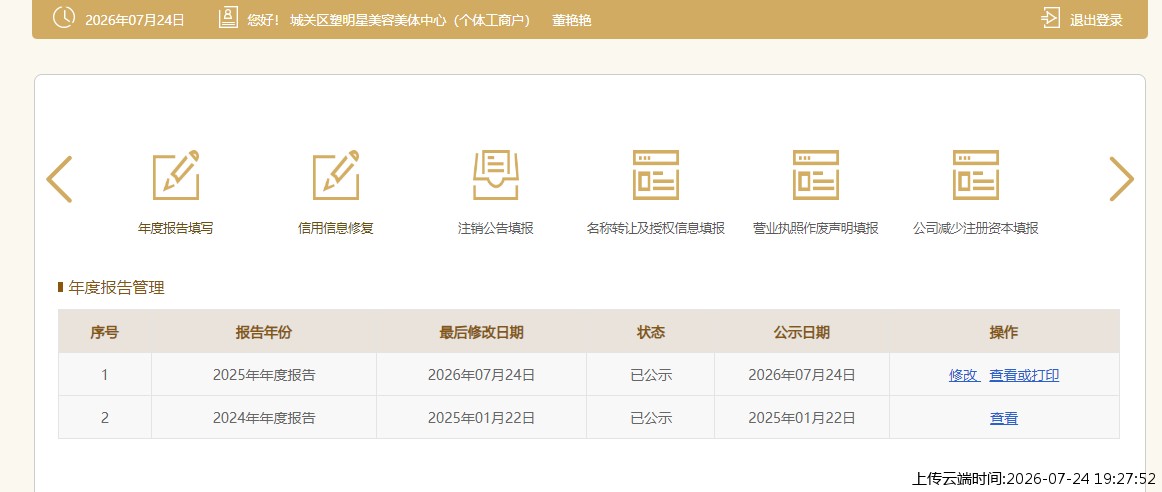Viewport: 1162px width, 492px height.
Task: Open the 信用信息修复 edit icon
Action: (x=336, y=175)
